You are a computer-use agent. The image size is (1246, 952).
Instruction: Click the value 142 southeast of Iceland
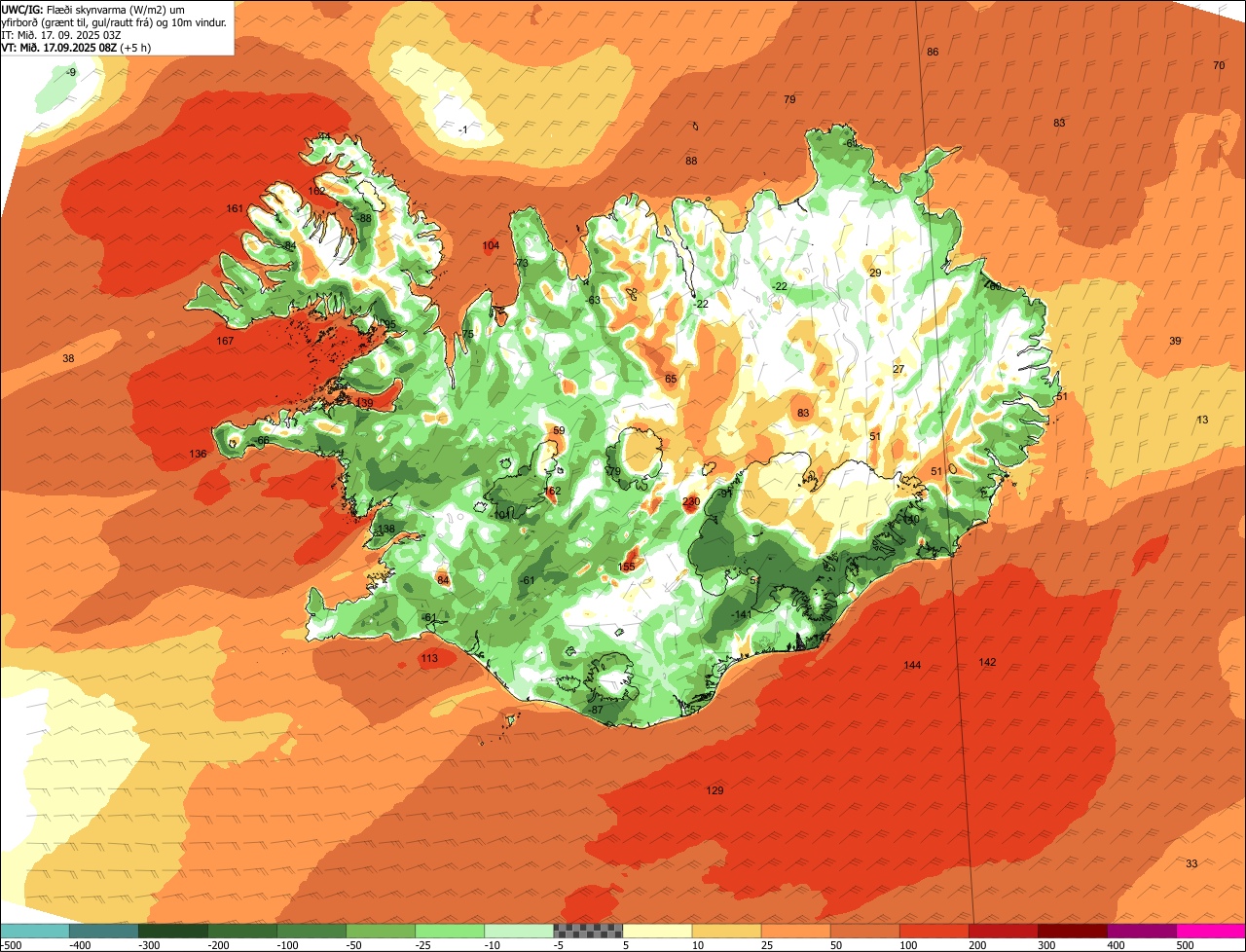(x=987, y=662)
